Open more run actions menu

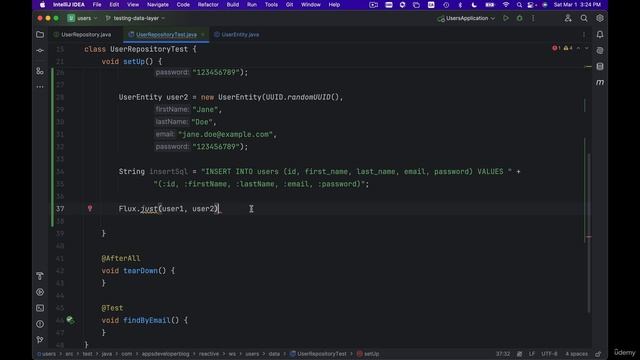(533, 18)
